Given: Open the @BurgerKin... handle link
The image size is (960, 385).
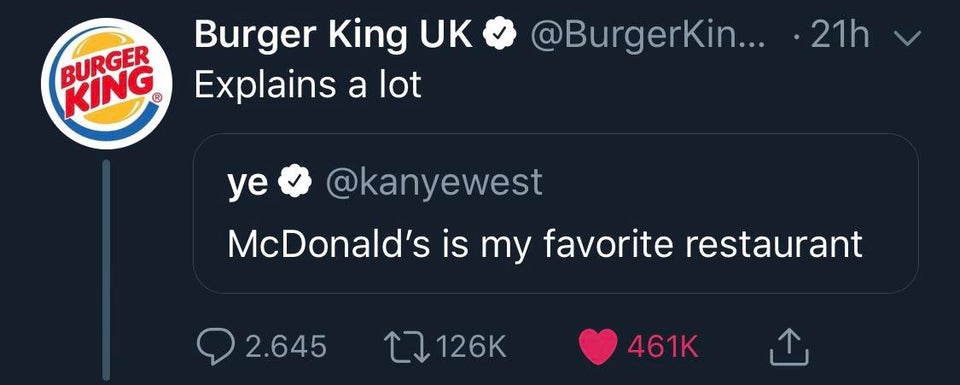Looking at the screenshot, I should pyautogui.click(x=650, y=38).
